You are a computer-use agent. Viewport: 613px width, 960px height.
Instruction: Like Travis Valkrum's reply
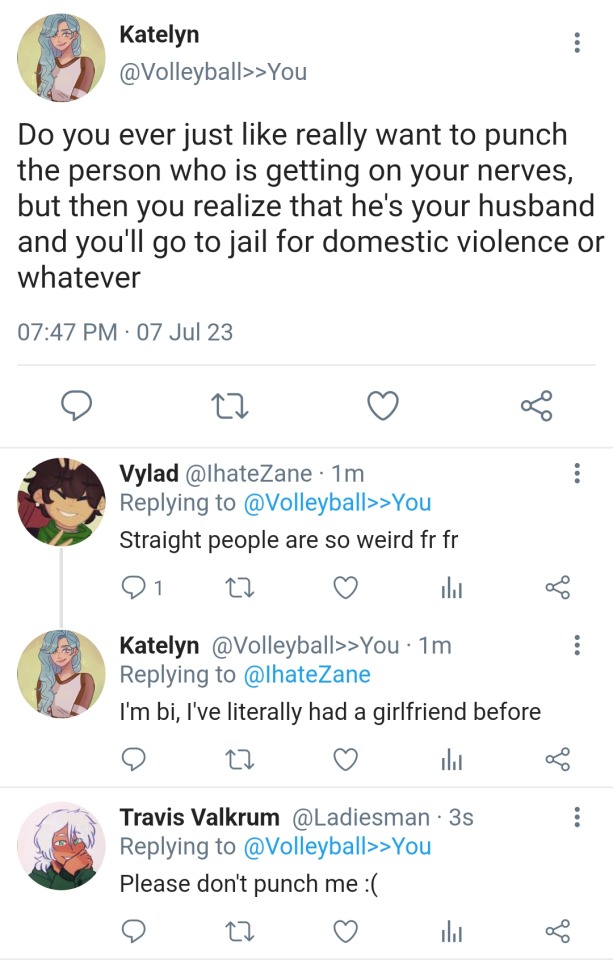[345, 931]
